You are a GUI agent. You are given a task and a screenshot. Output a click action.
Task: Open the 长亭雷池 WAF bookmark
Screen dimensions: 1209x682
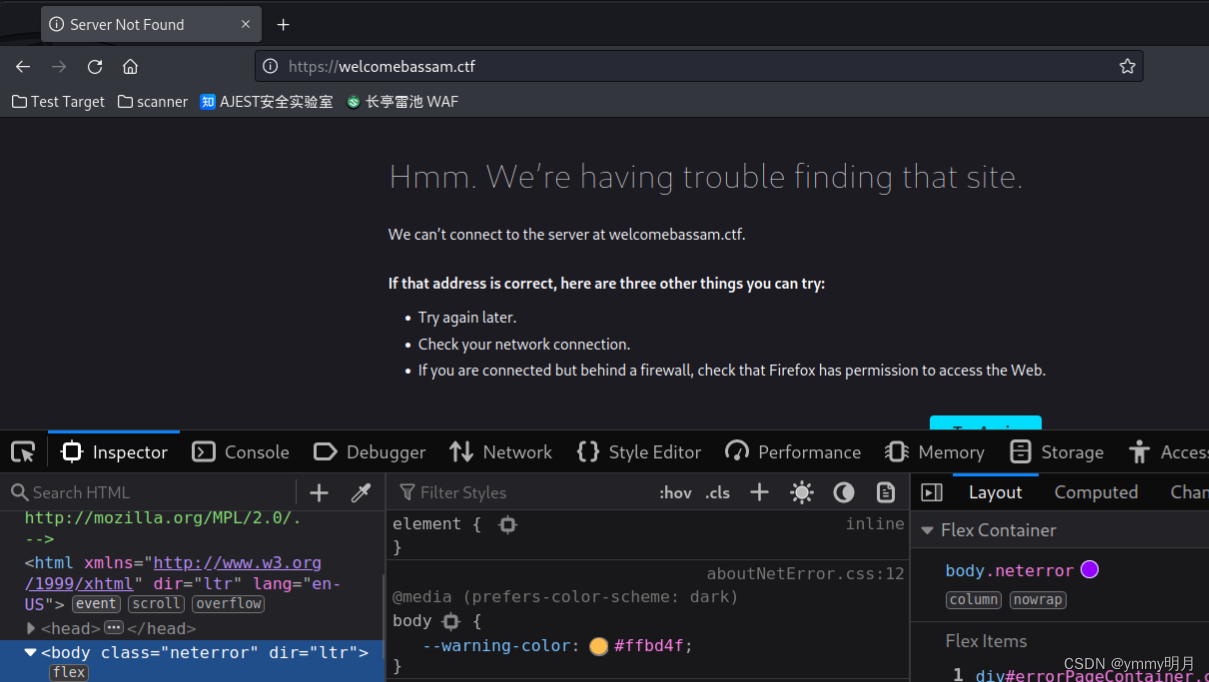coord(402,101)
